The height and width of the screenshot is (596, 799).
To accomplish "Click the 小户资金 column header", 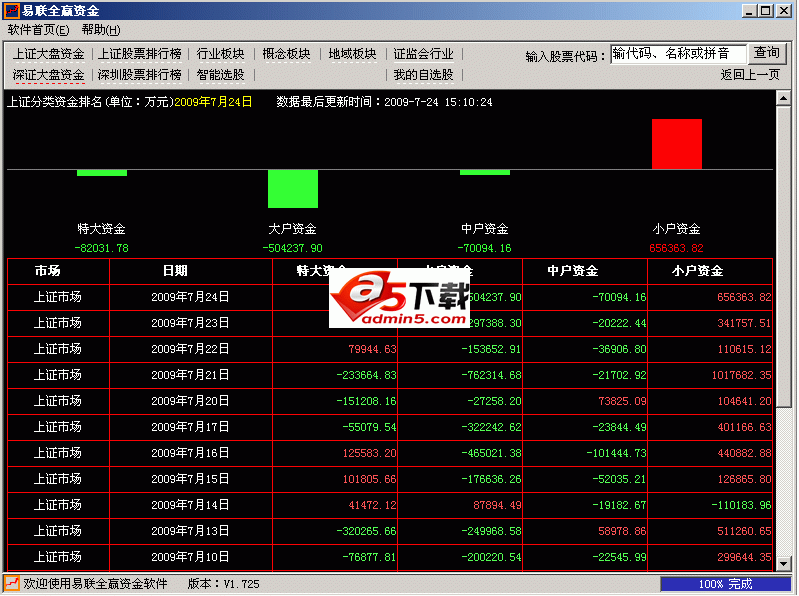I will click(x=710, y=271).
